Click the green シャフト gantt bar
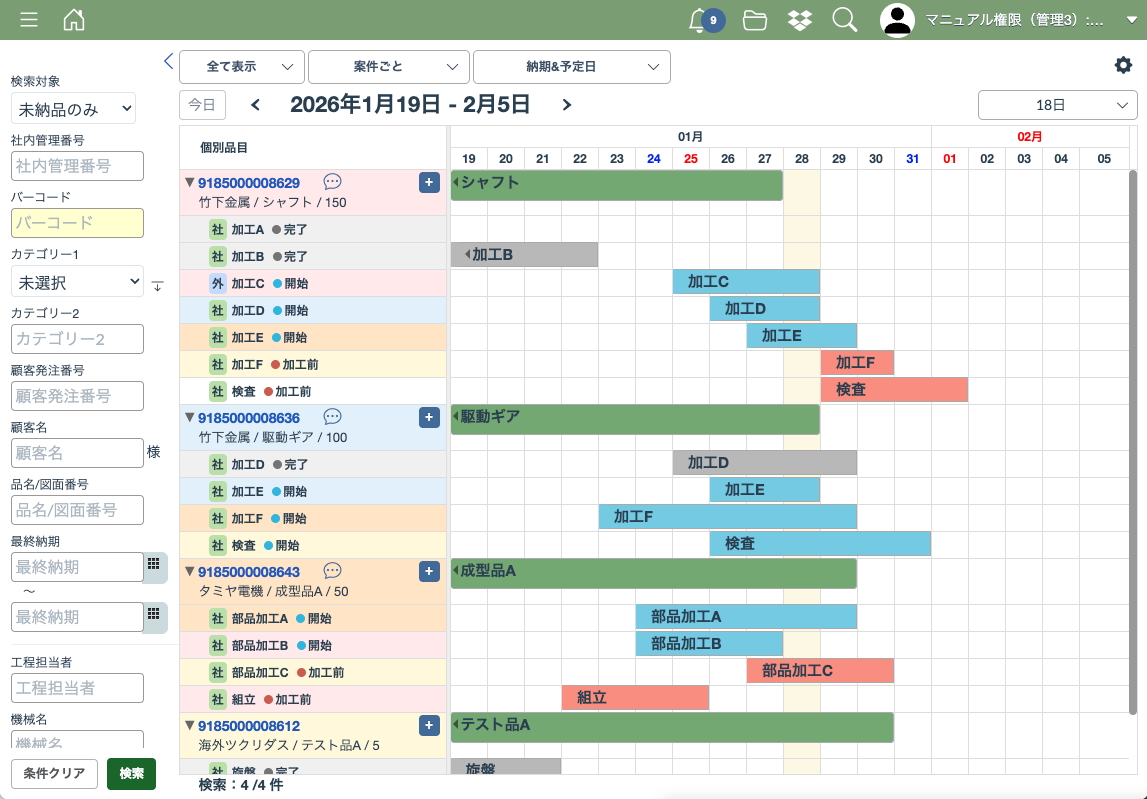 pyautogui.click(x=616, y=185)
